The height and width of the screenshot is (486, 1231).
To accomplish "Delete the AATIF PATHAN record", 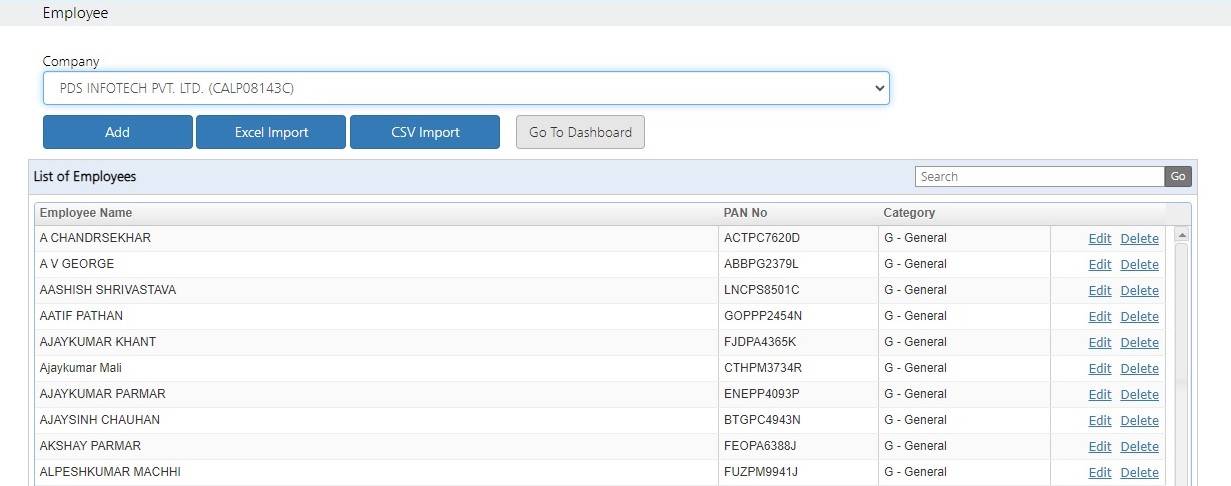I will pos(1140,317).
